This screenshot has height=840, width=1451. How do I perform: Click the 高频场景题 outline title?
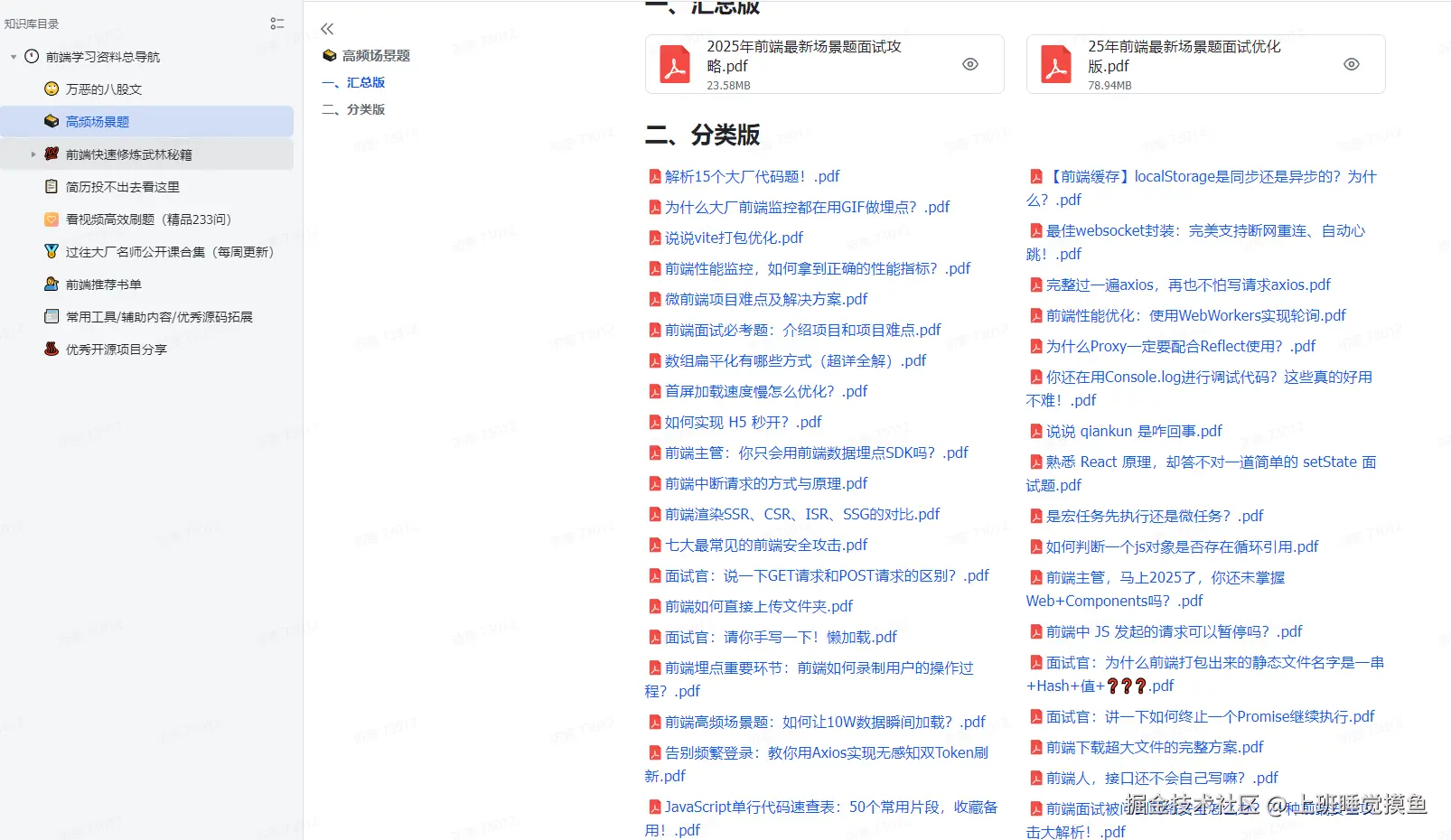[x=376, y=56]
